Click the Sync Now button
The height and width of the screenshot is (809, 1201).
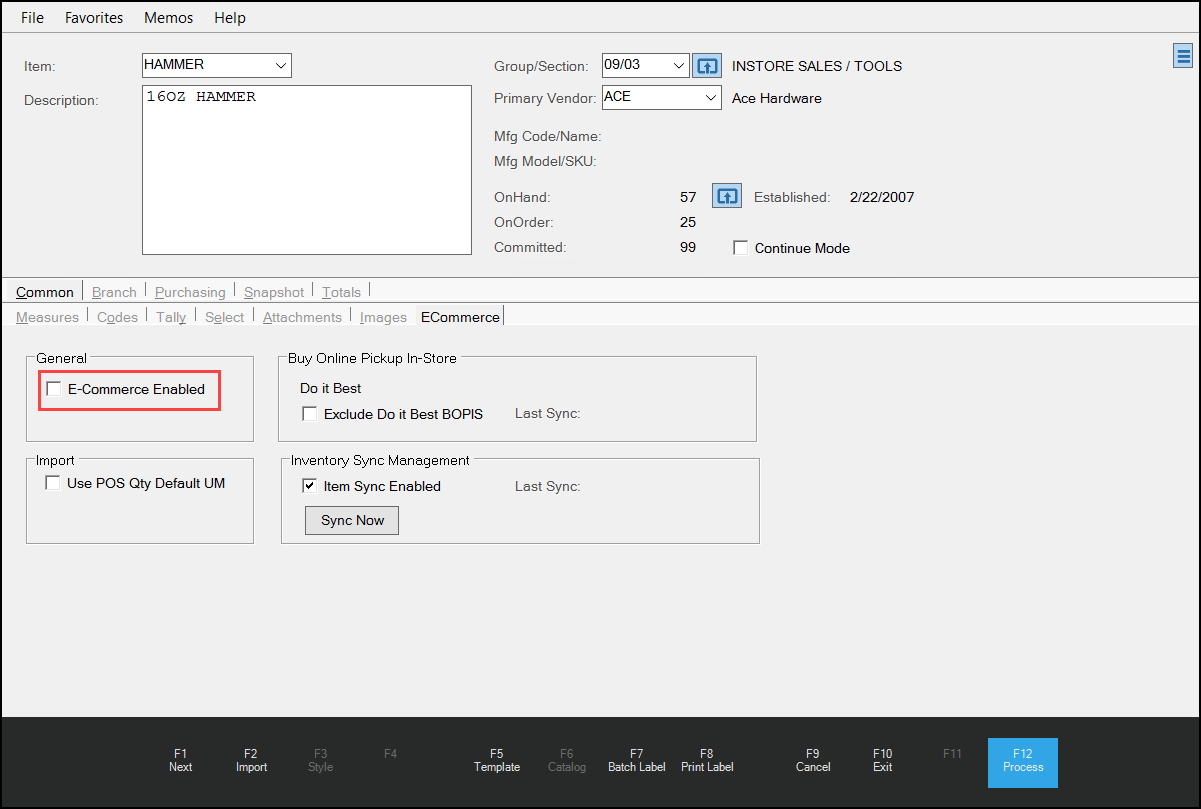[352, 521]
